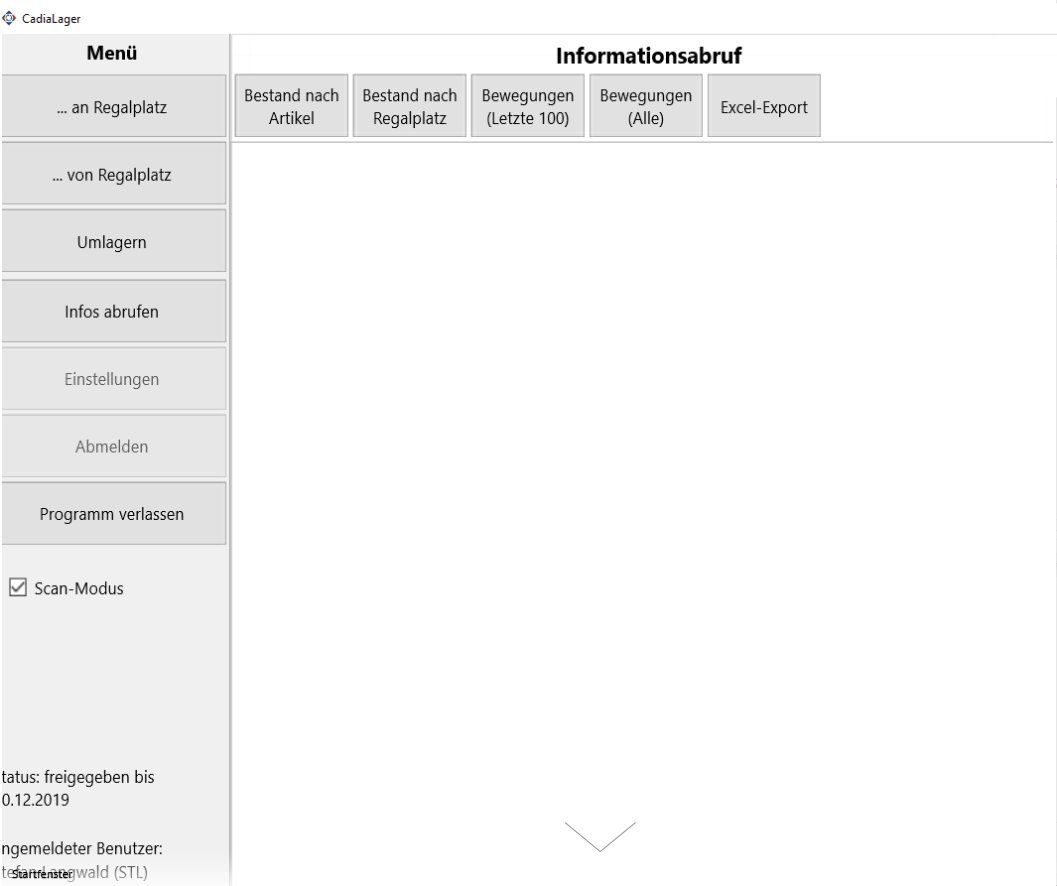Click the CadiaLager app icon in title bar
Viewport: 1057px width, 886px height.
pos(10,17)
